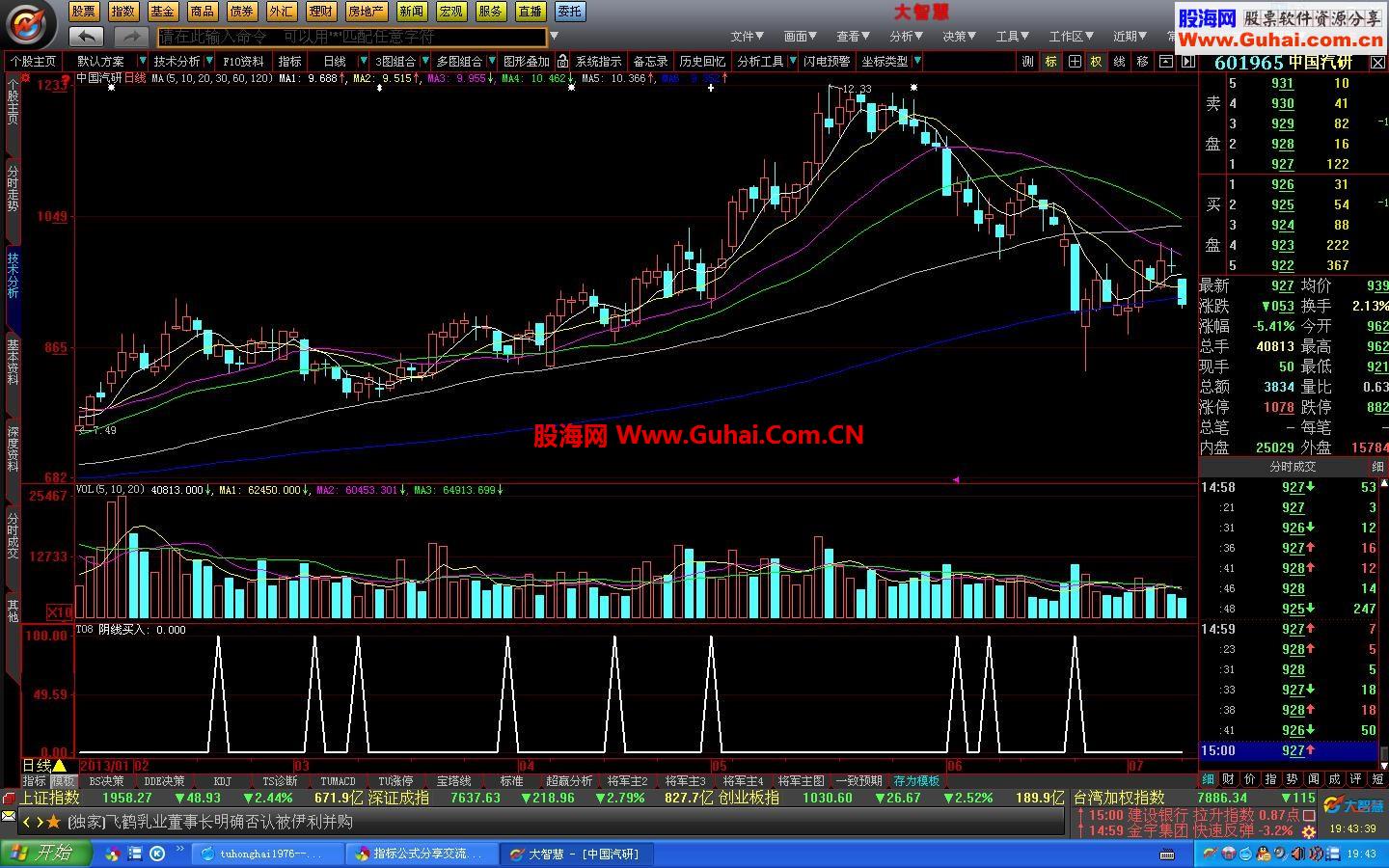Click the 财 finance tab under the tick list
Viewport: 1389px width, 868px height.
[1228, 778]
